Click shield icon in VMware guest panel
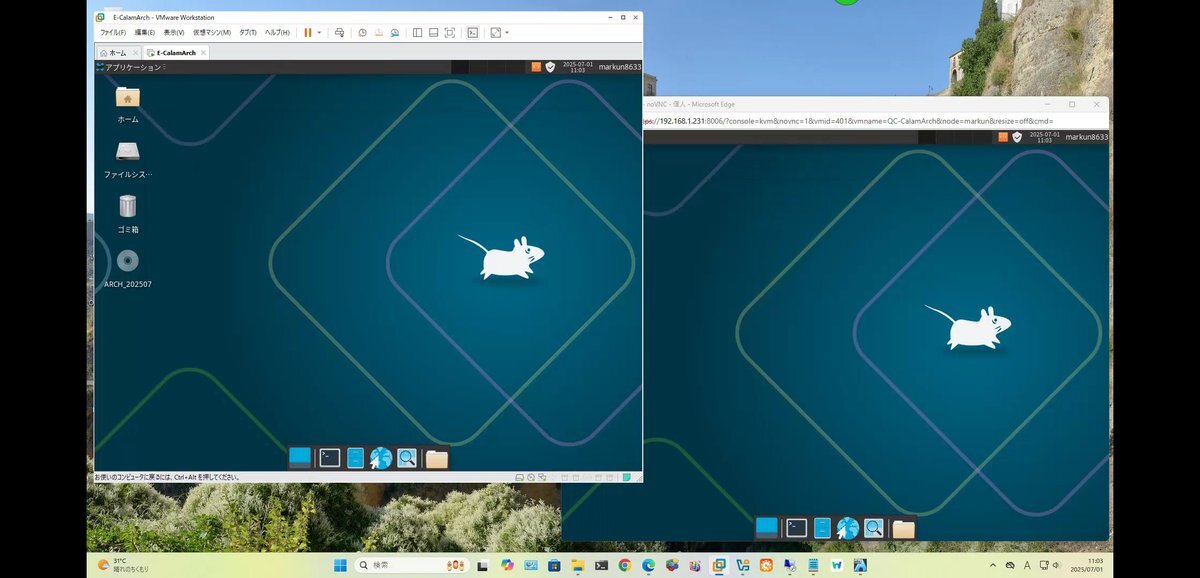Viewport: 1200px width, 578px height. [x=550, y=67]
